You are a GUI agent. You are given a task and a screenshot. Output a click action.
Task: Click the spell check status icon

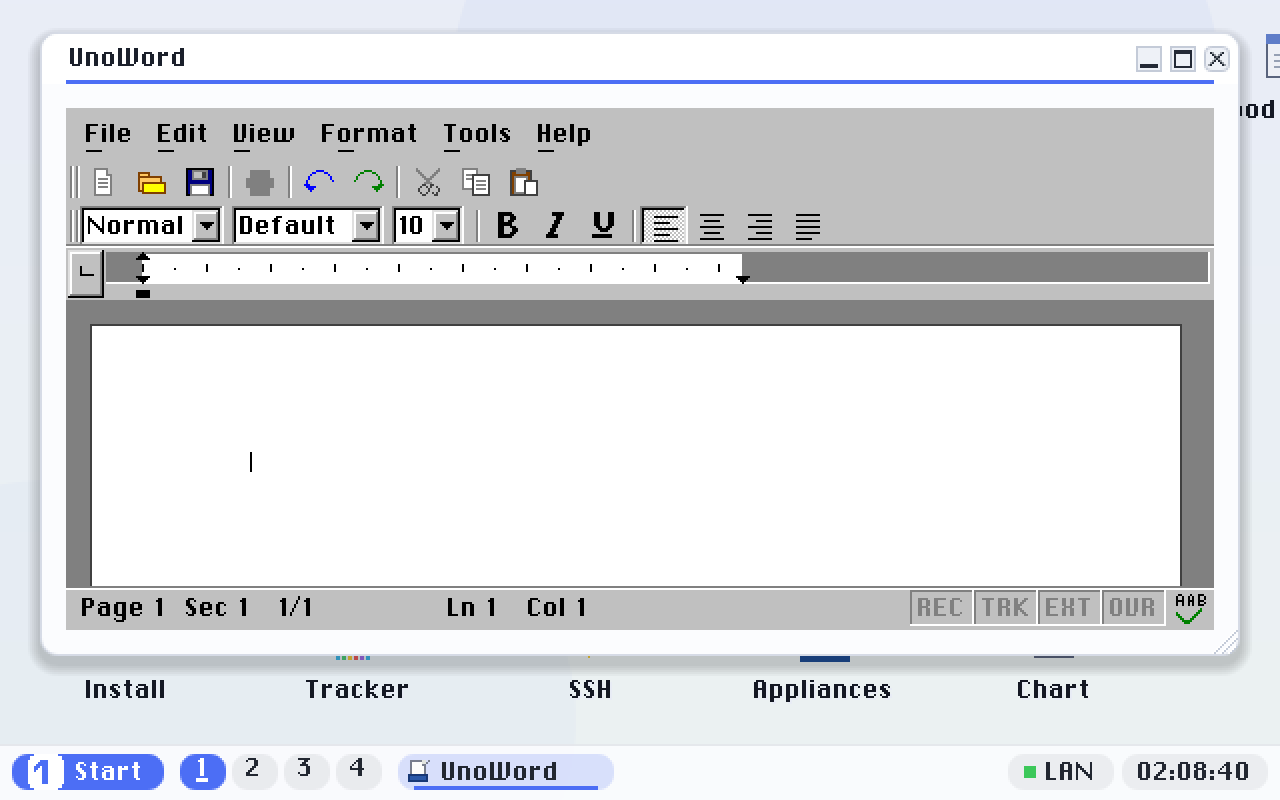click(1190, 608)
